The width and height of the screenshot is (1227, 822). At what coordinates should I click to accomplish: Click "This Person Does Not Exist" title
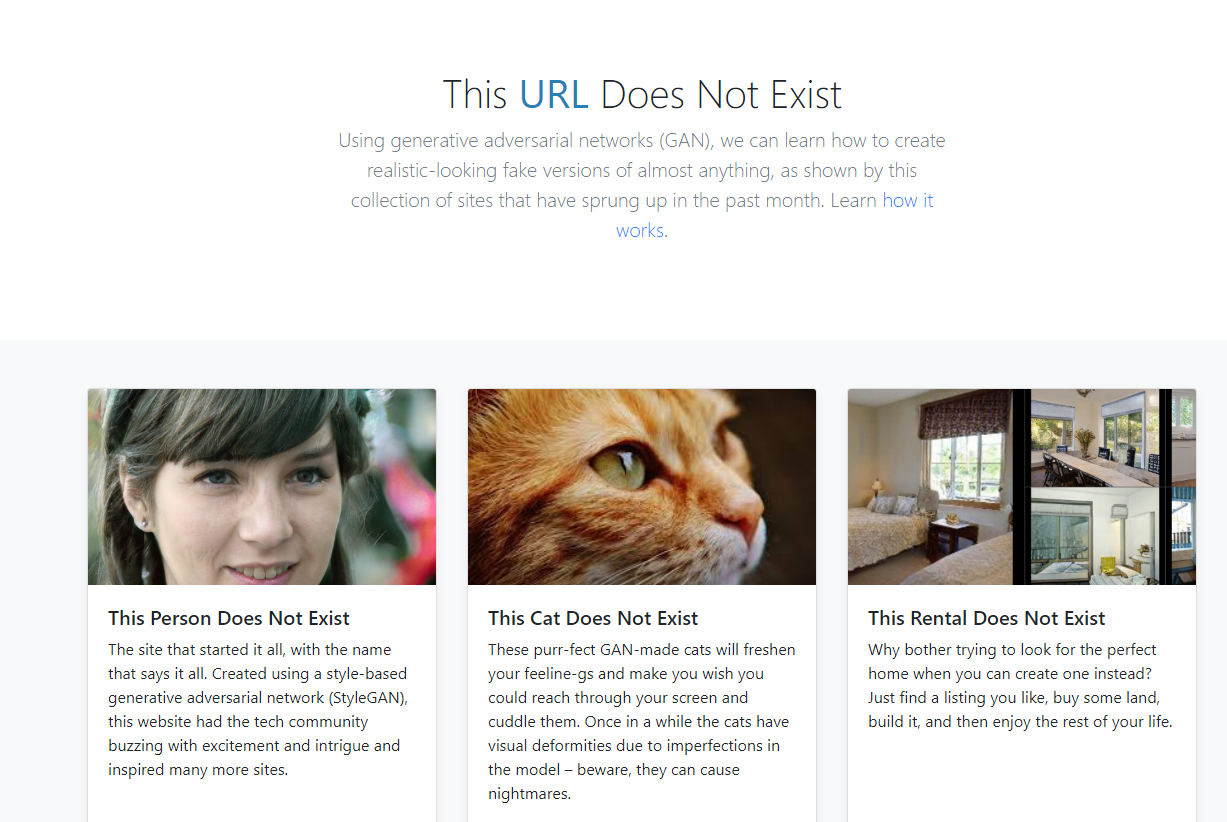(229, 618)
